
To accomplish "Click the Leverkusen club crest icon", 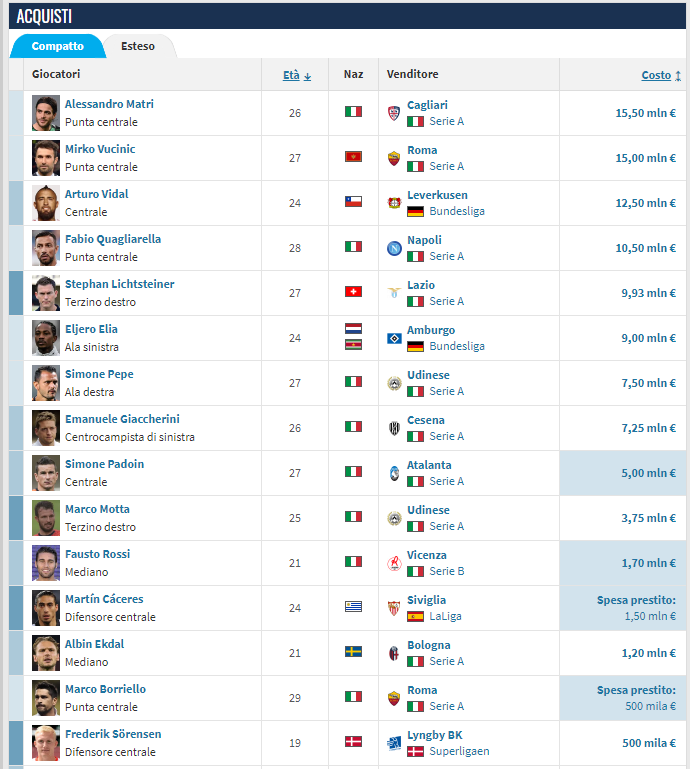I will [394, 203].
